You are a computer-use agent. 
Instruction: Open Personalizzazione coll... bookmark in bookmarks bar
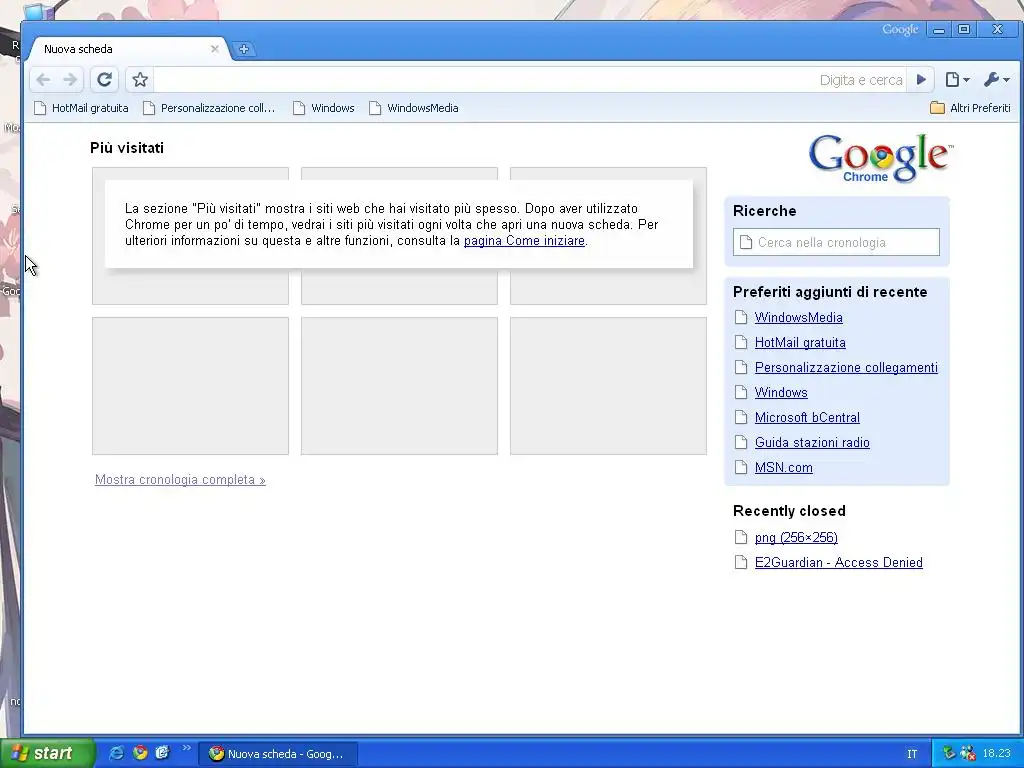pos(209,108)
